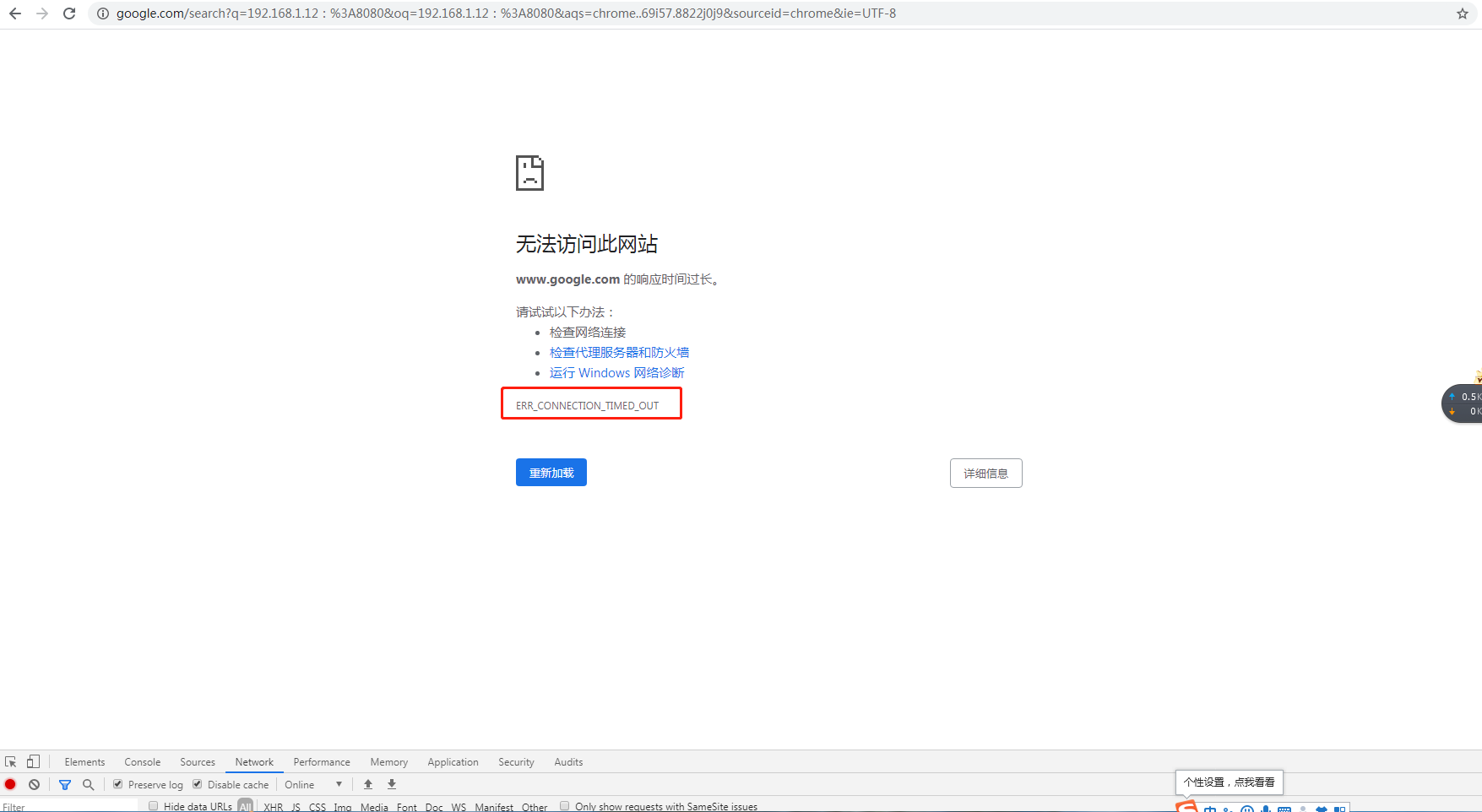Open the Audits tab
Viewport: 1482px width, 812px height.
point(568,762)
